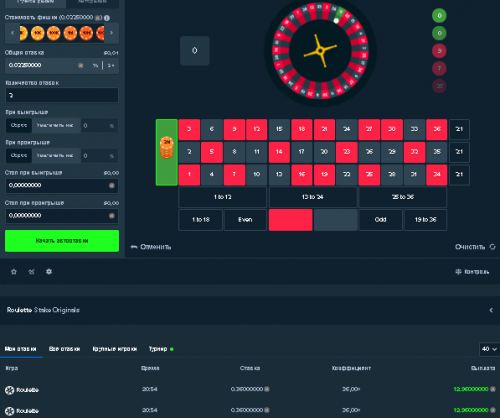This screenshot has height=418, width=500.
Task: Click the number of bets input field
Action: coord(62,95)
